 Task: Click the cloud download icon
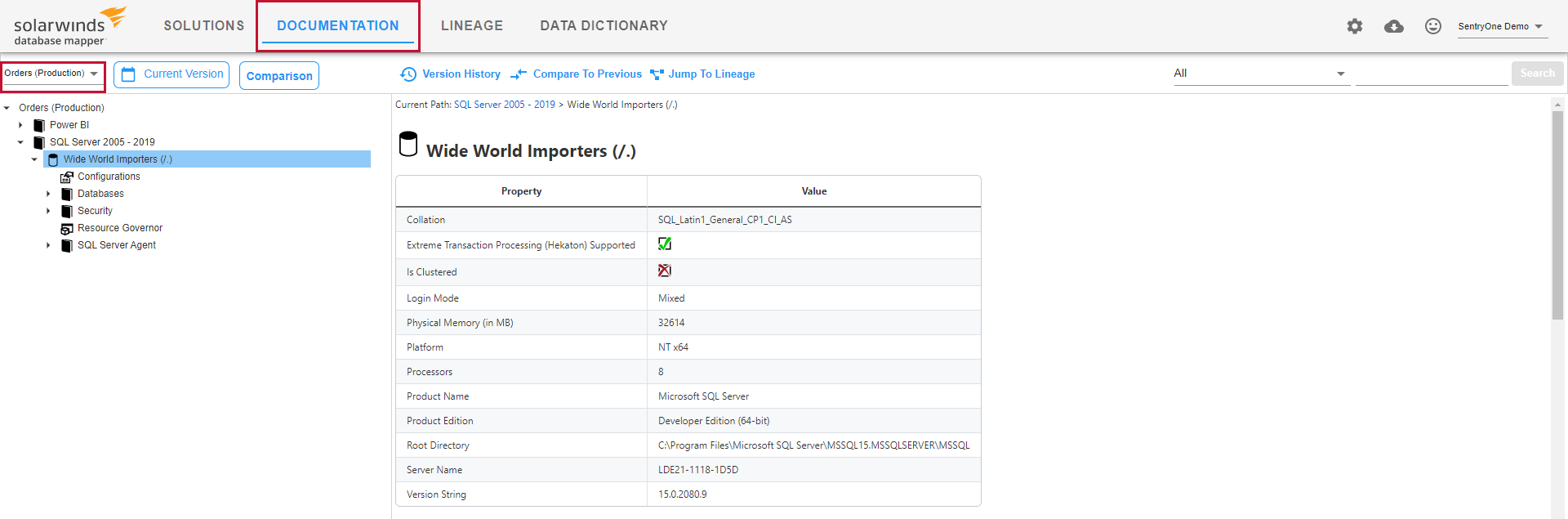click(x=1394, y=26)
